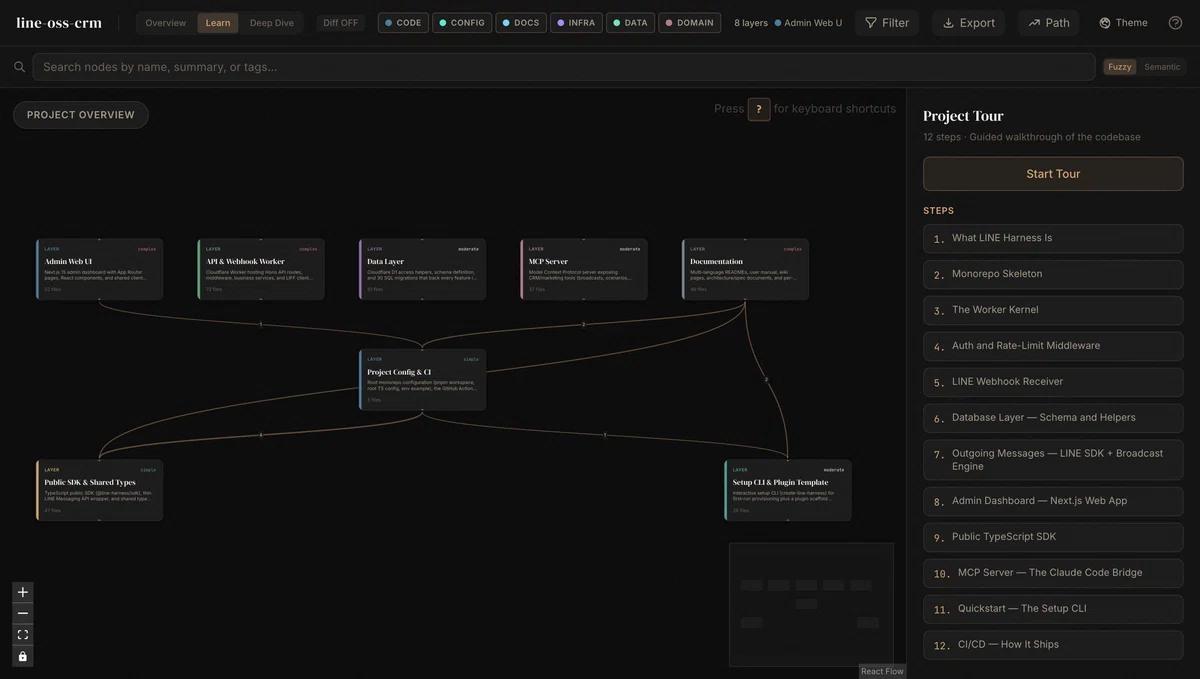Image resolution: width=1200 pixels, height=679 pixels.
Task: Open Project Overview button
Action: [x=81, y=115]
